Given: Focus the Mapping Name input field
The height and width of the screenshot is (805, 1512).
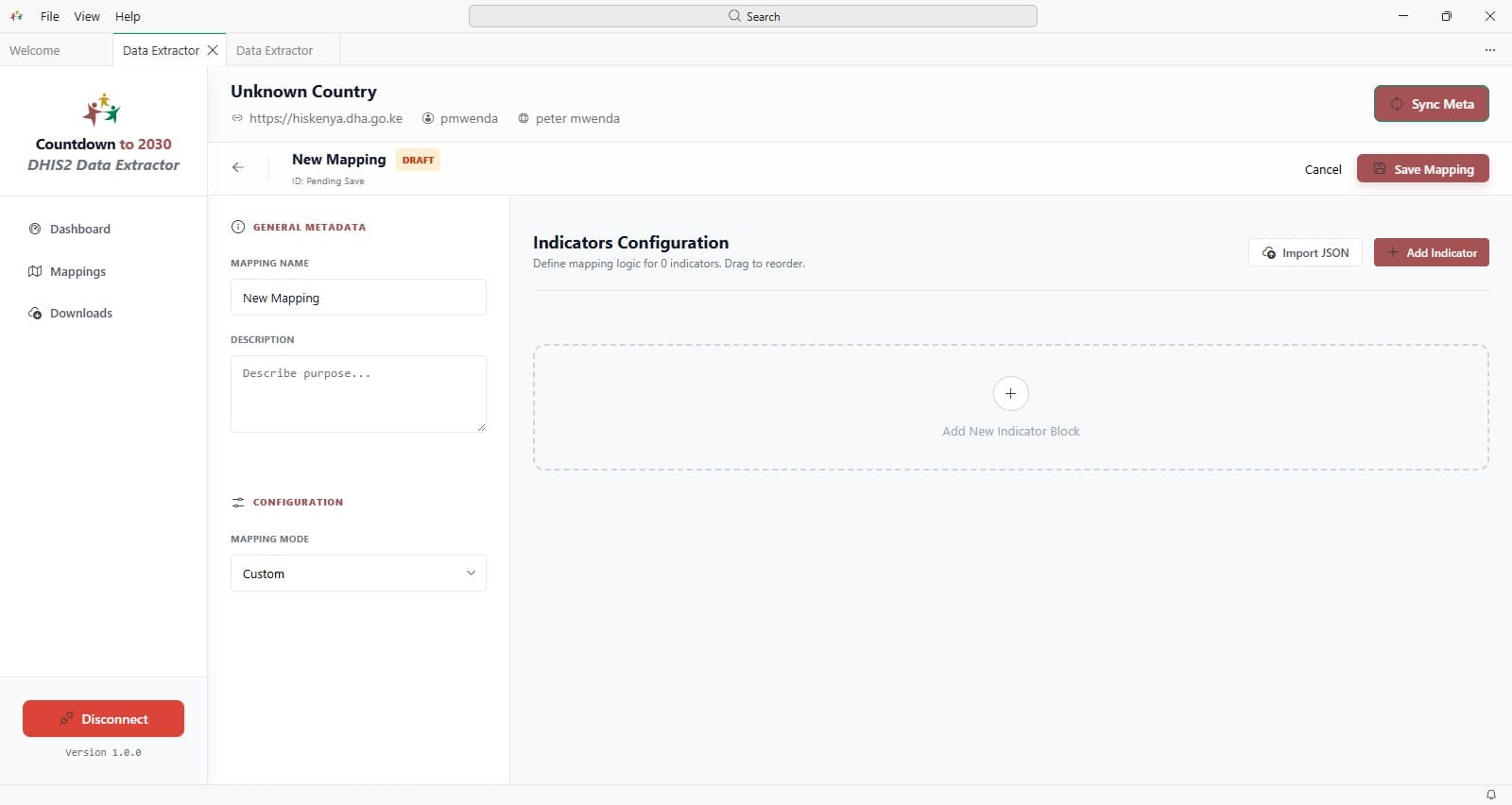Looking at the screenshot, I should pos(358,297).
